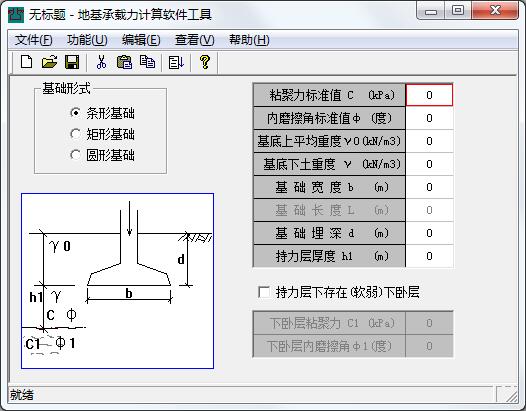Click the 就绪 status bar text
Image resolution: width=526 pixels, height=411 pixels.
click(x=22, y=395)
